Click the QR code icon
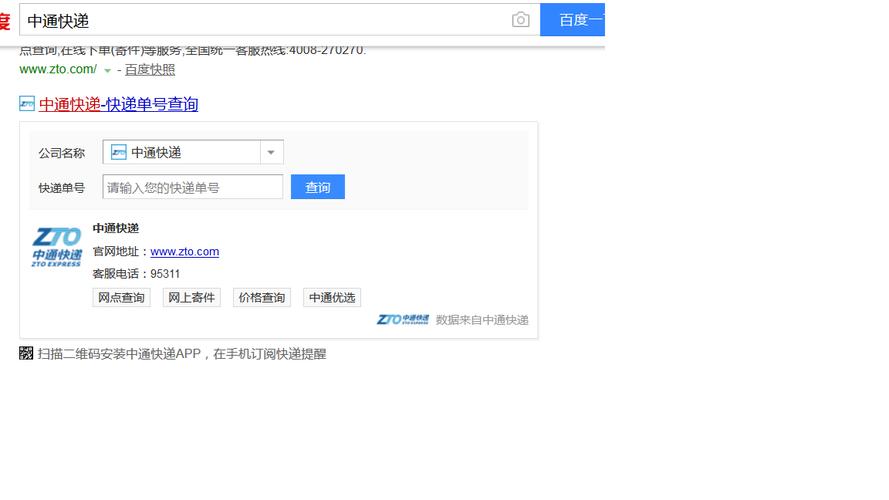889x500 pixels. [x=26, y=353]
